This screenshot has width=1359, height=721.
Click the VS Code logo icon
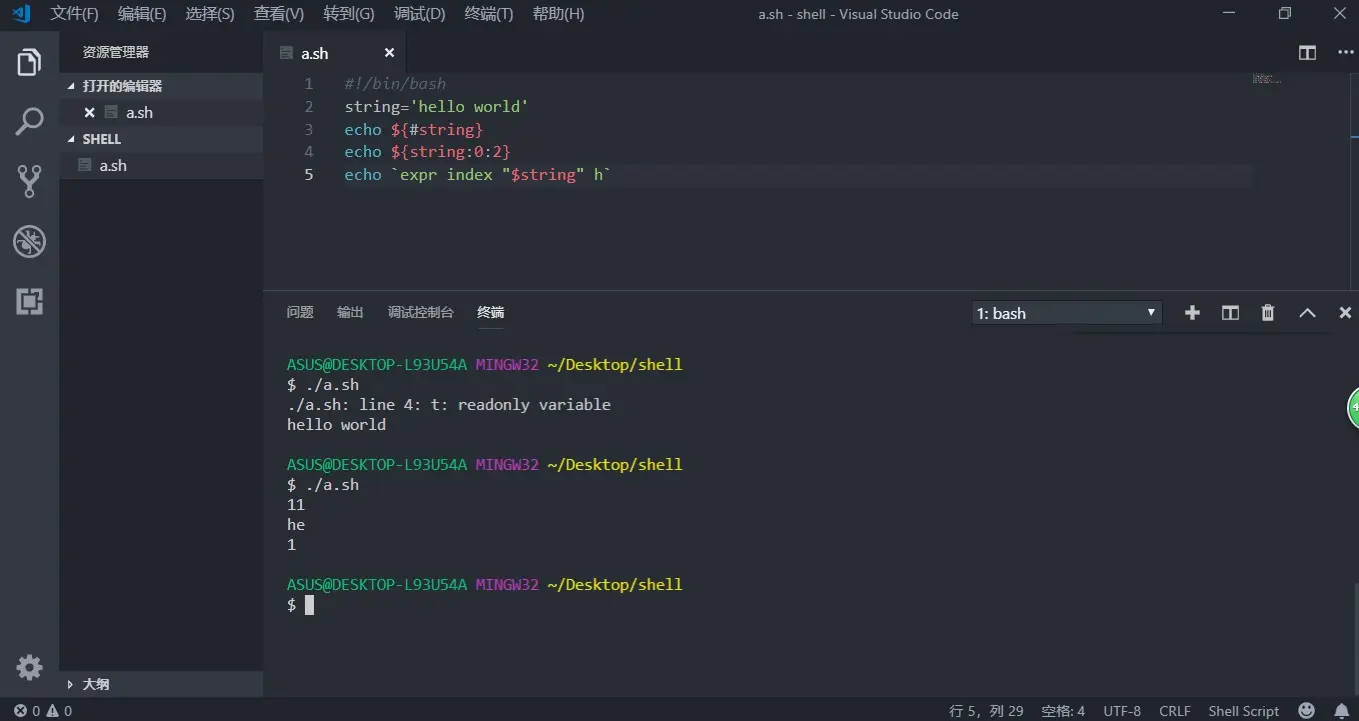tap(20, 14)
